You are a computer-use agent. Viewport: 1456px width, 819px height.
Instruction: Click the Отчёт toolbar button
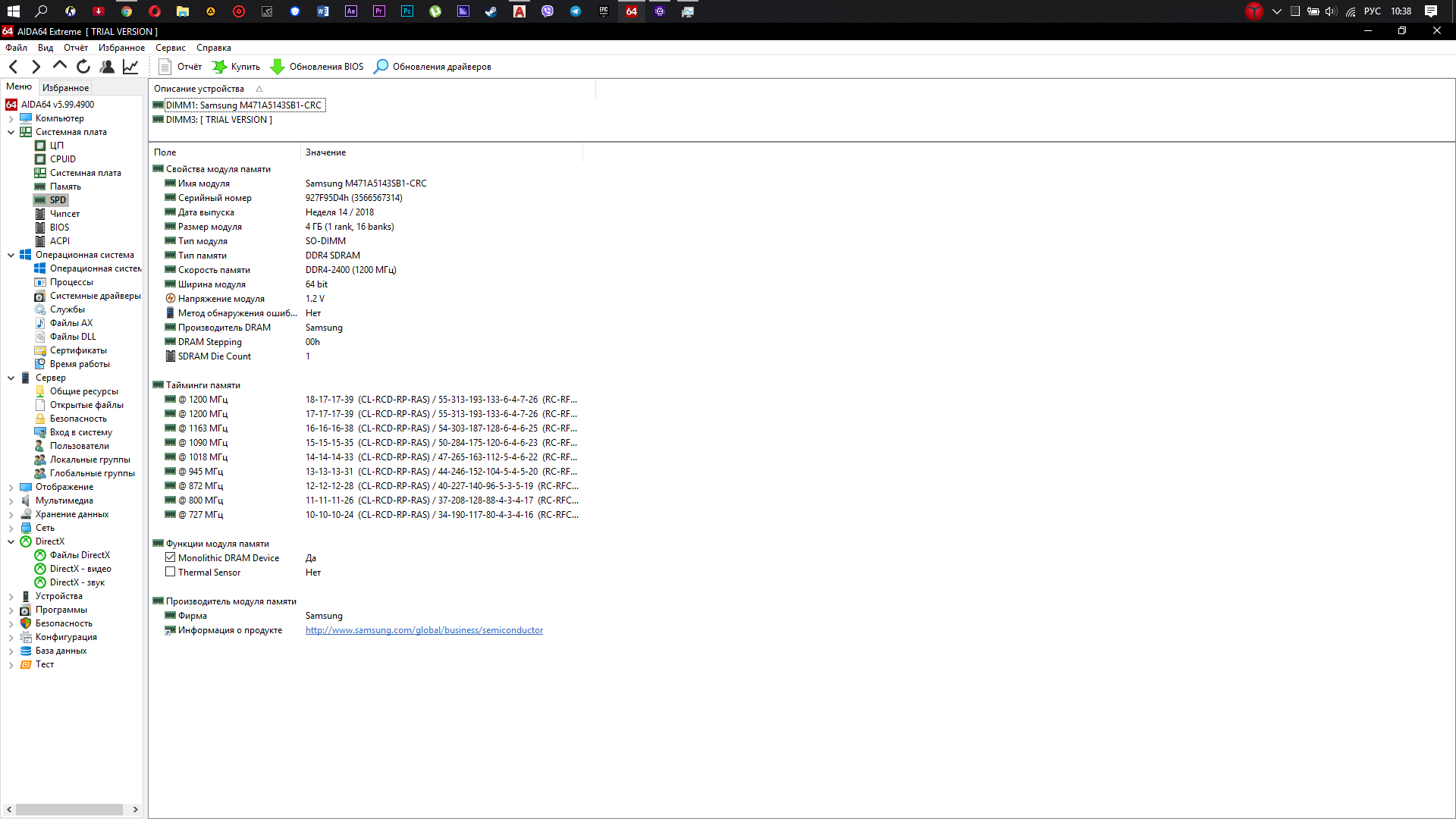click(x=180, y=67)
